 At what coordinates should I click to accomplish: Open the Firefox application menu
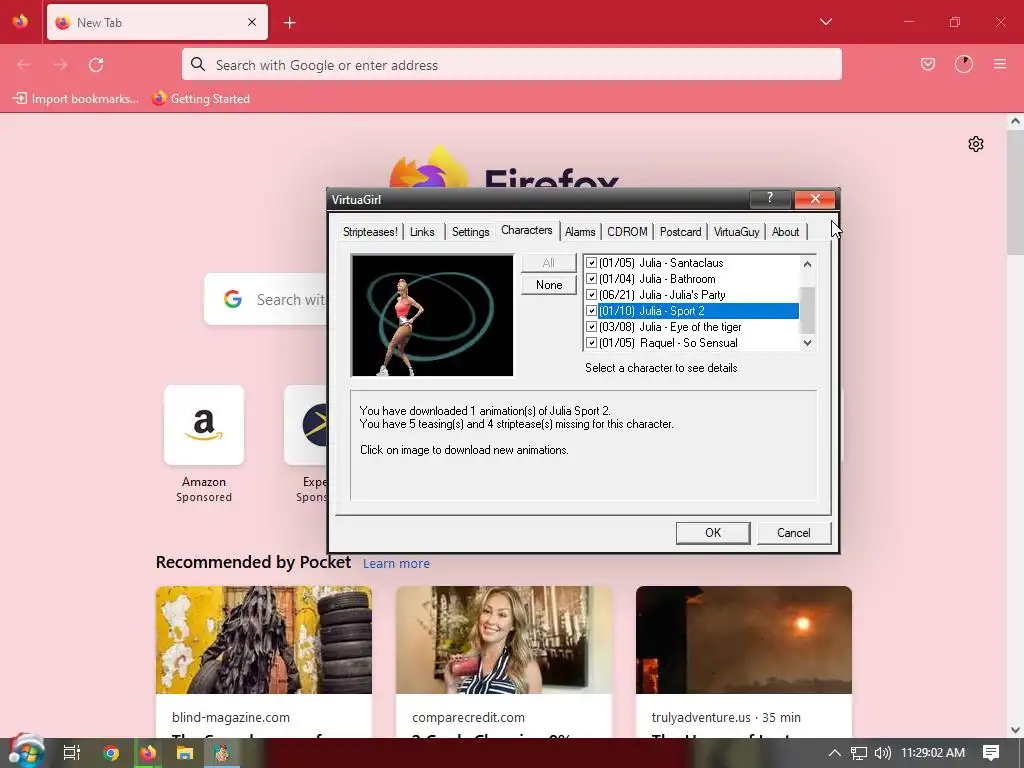pos(999,64)
